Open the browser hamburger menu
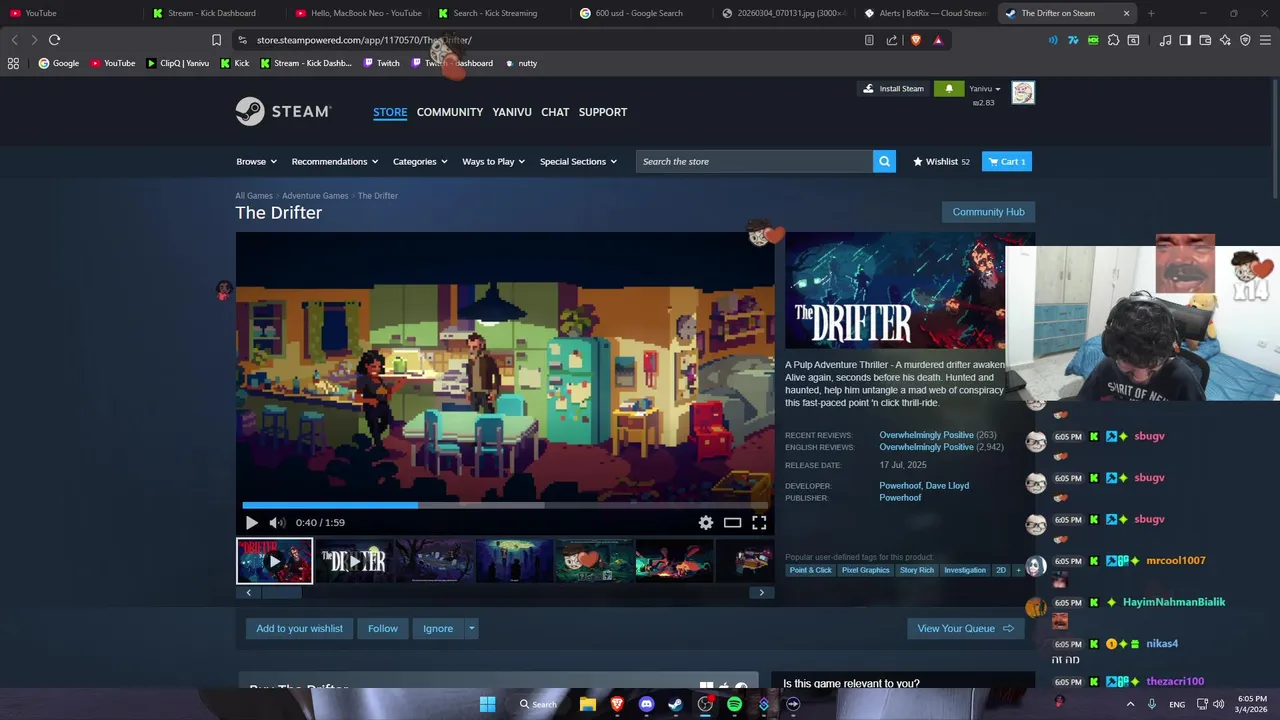The width and height of the screenshot is (1280, 720). 1265,40
